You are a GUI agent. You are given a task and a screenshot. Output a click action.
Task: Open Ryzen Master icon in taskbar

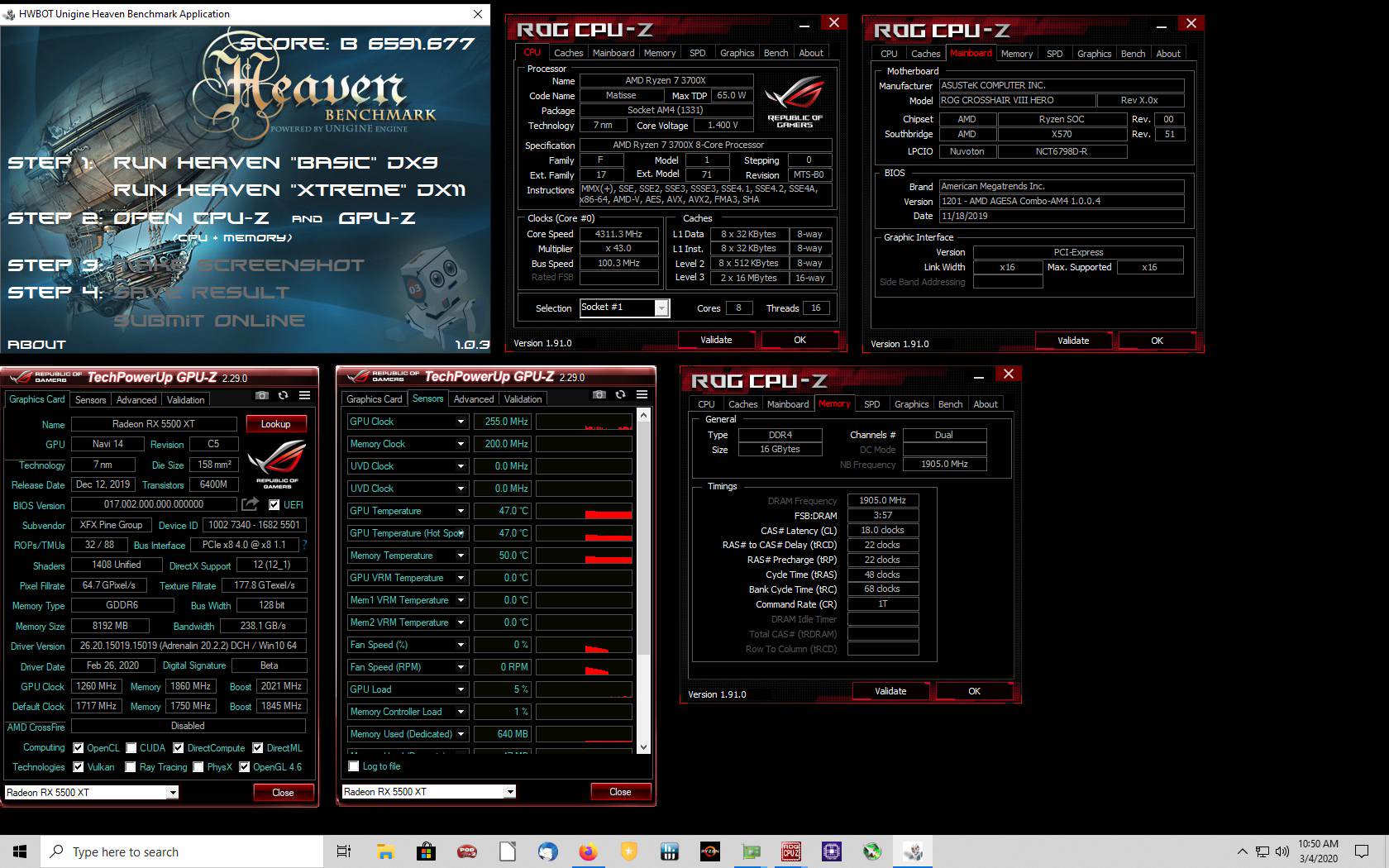[x=709, y=851]
